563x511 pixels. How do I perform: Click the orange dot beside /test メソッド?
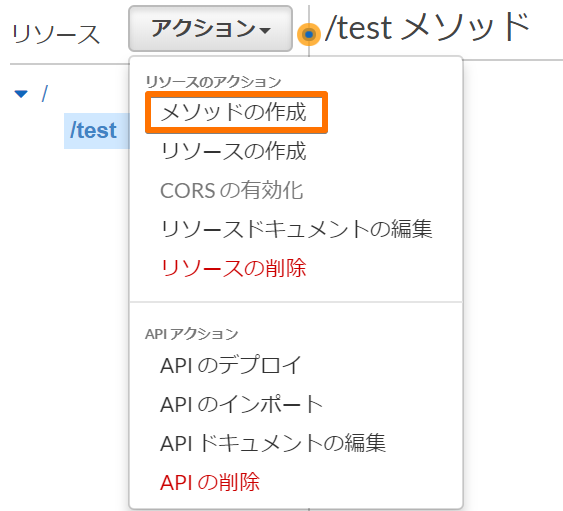pos(309,35)
